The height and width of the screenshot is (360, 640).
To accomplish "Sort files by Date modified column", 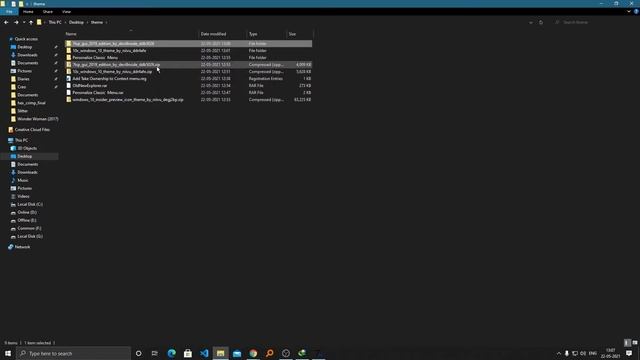I will tap(223, 34).
